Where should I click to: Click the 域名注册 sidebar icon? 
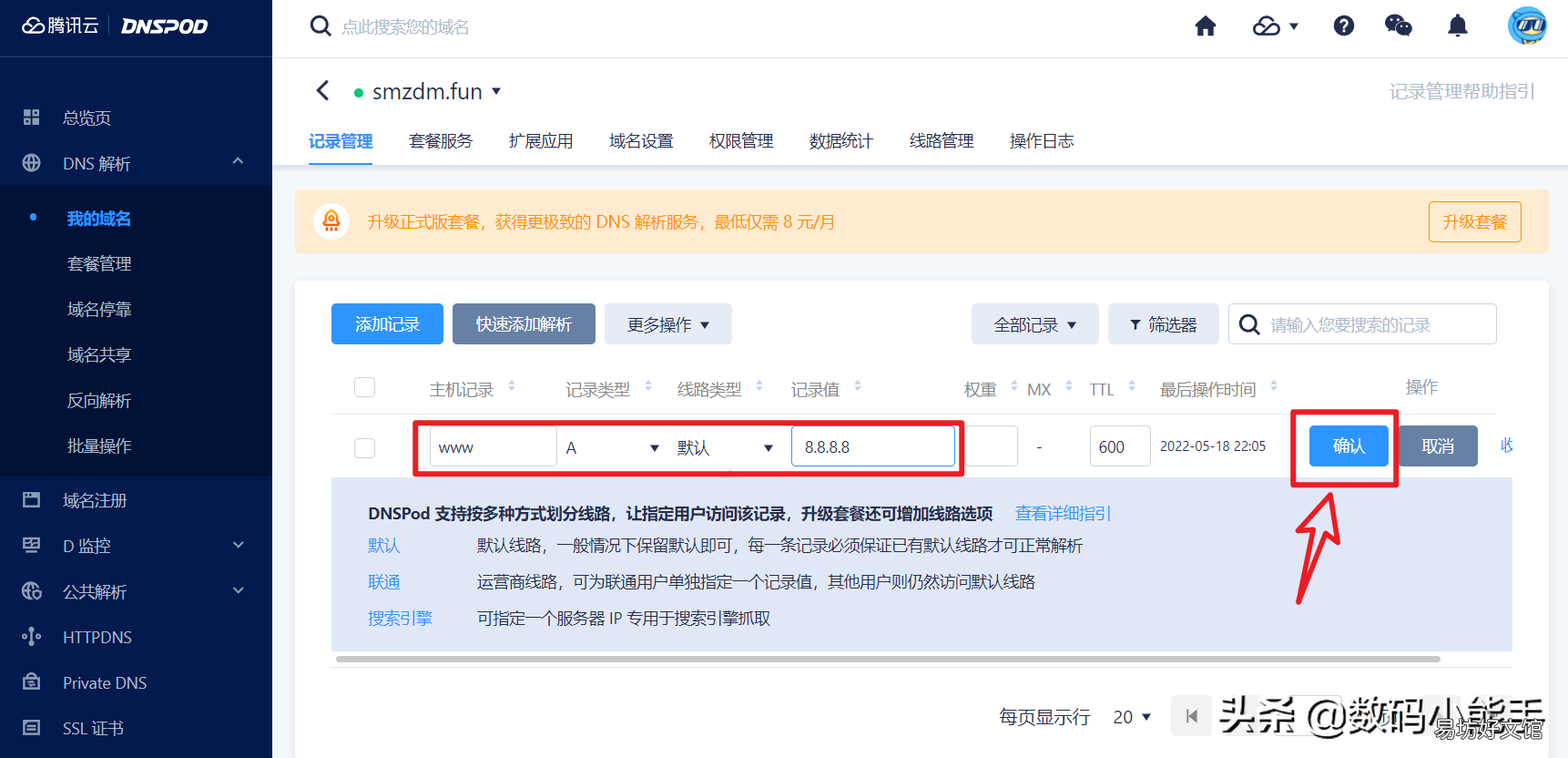coord(32,500)
